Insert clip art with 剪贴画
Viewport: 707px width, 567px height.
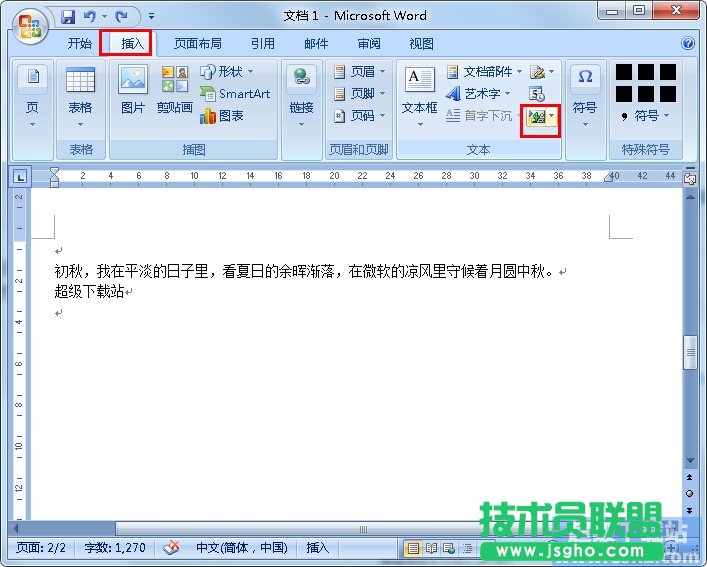(x=175, y=89)
